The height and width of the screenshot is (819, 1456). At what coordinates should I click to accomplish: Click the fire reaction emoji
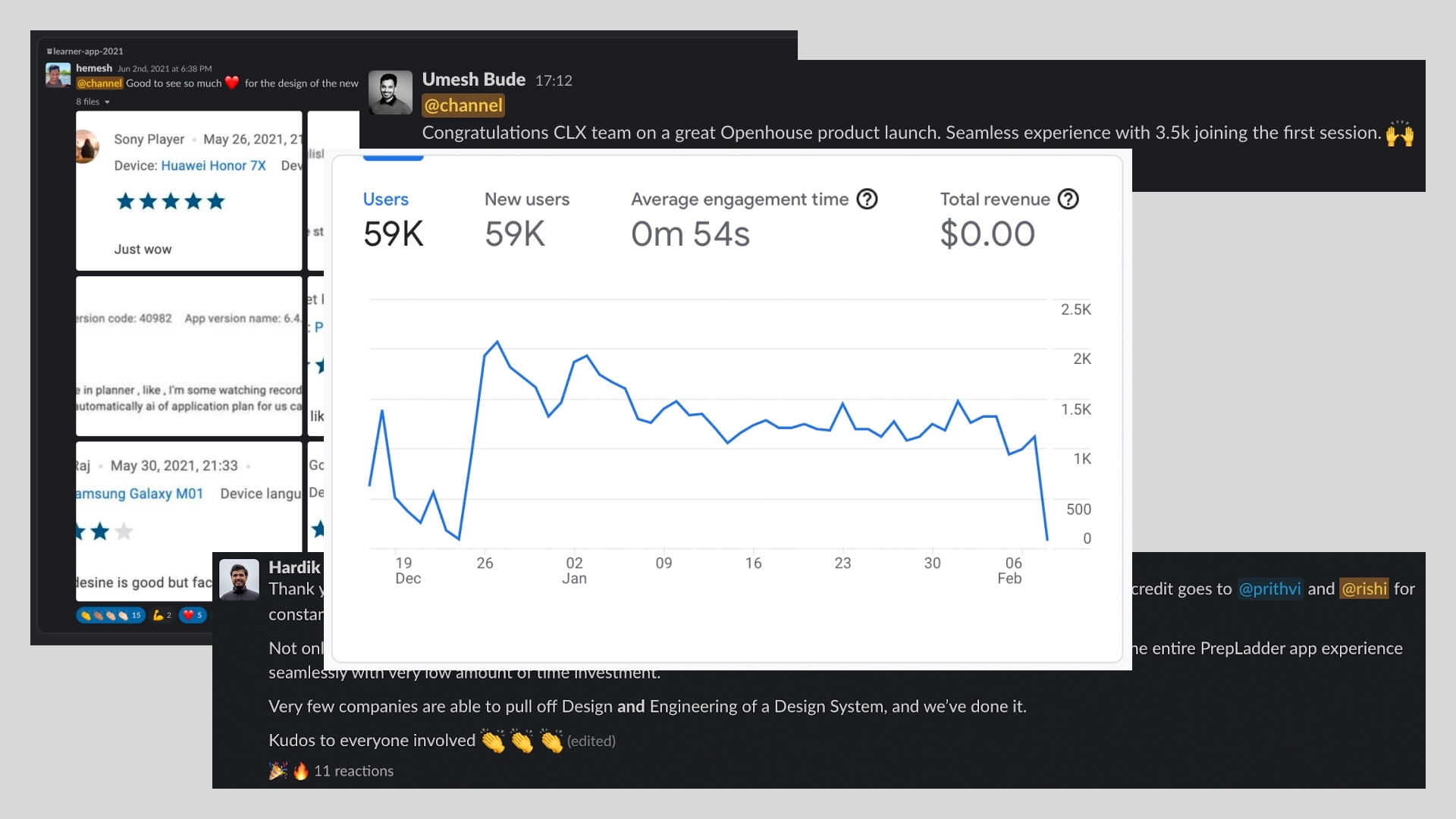pyautogui.click(x=301, y=771)
